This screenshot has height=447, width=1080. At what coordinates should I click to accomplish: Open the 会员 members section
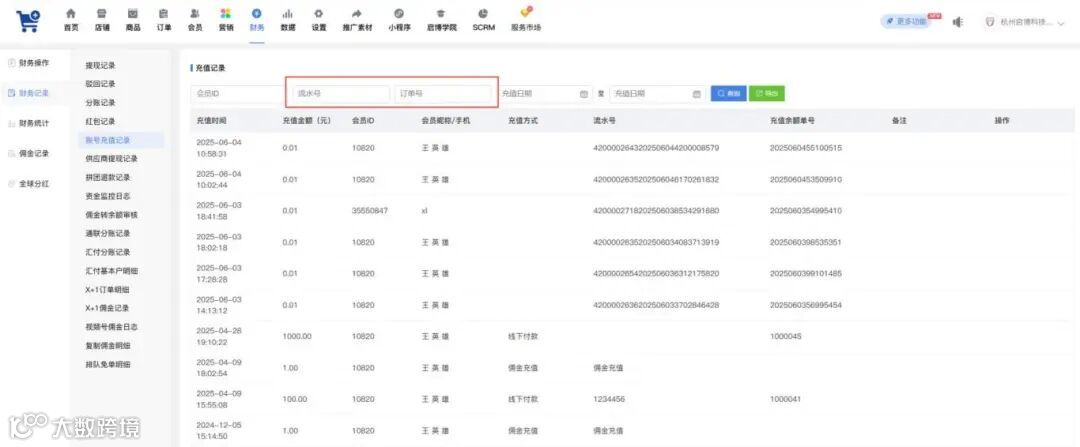[195, 20]
